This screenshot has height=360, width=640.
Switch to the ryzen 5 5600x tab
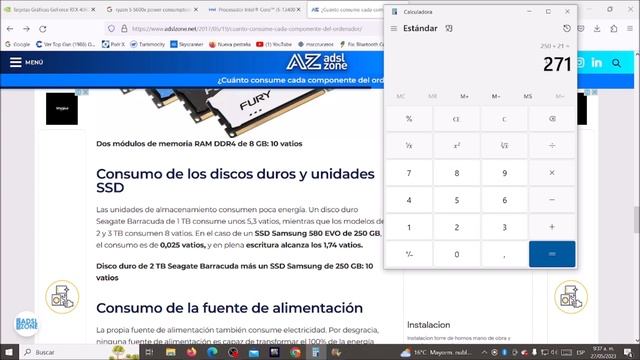click(x=152, y=9)
